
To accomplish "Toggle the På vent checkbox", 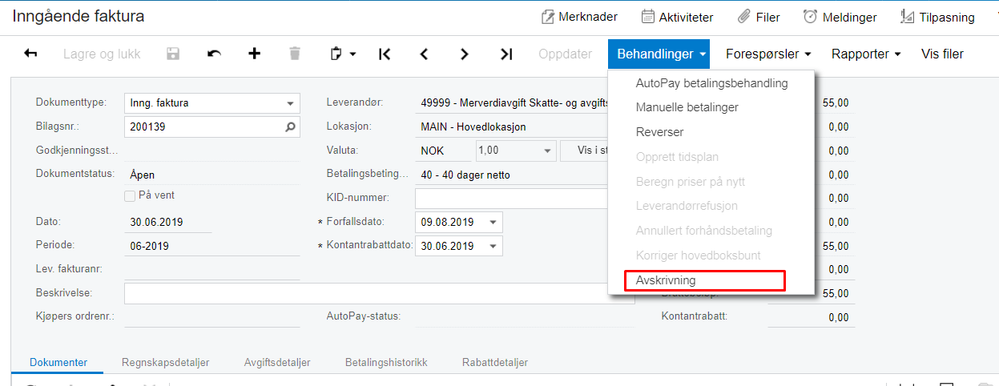I will click(129, 196).
